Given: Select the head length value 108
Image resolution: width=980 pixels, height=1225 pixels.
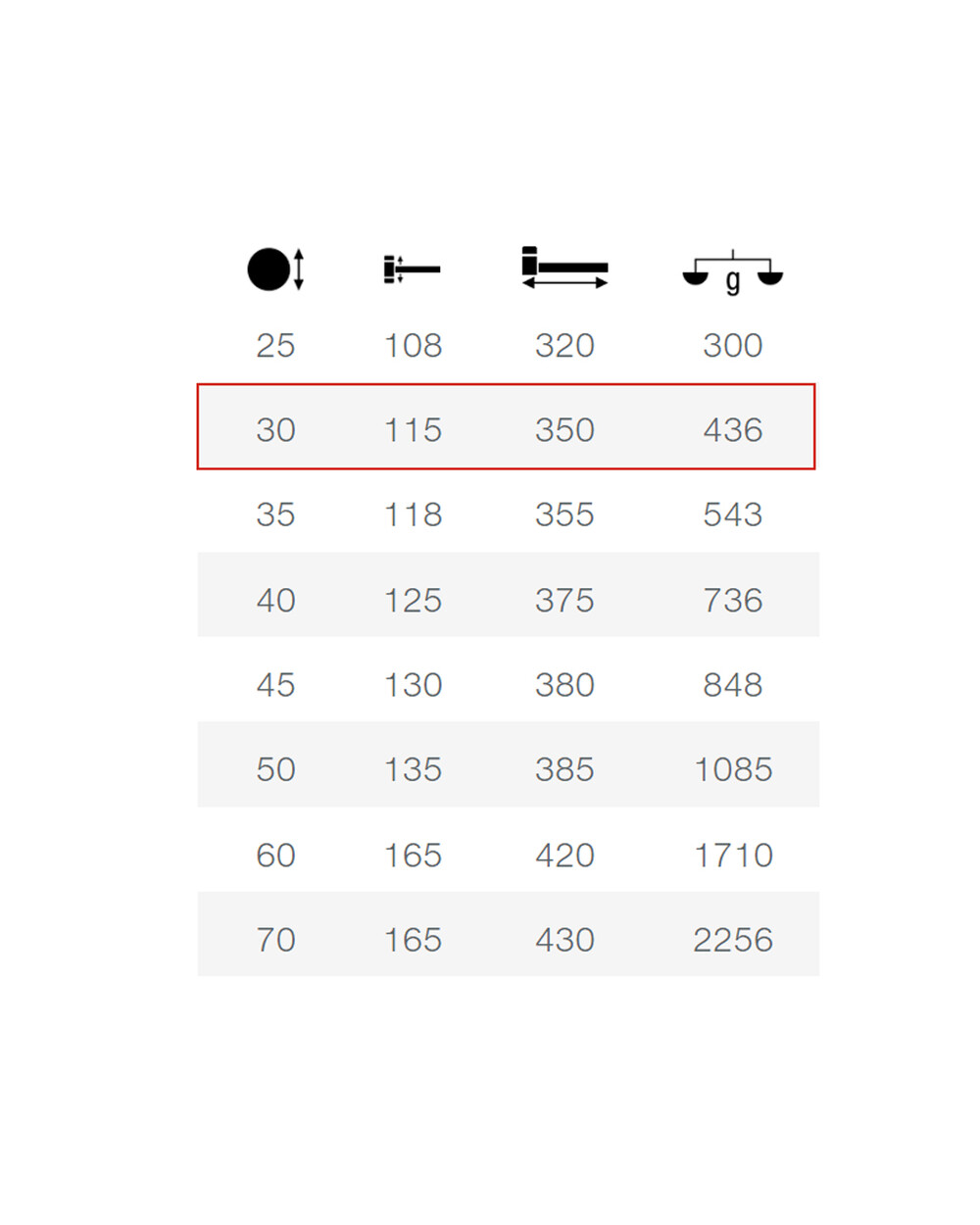Looking at the screenshot, I should tap(413, 346).
